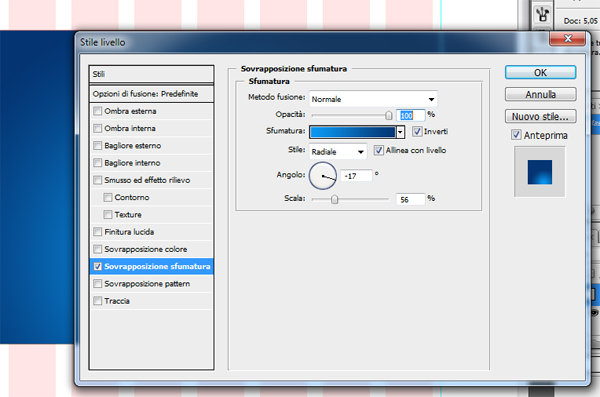This screenshot has width=600, height=397.
Task: Select Opzioni di fusione: Predefinite
Action: point(151,94)
